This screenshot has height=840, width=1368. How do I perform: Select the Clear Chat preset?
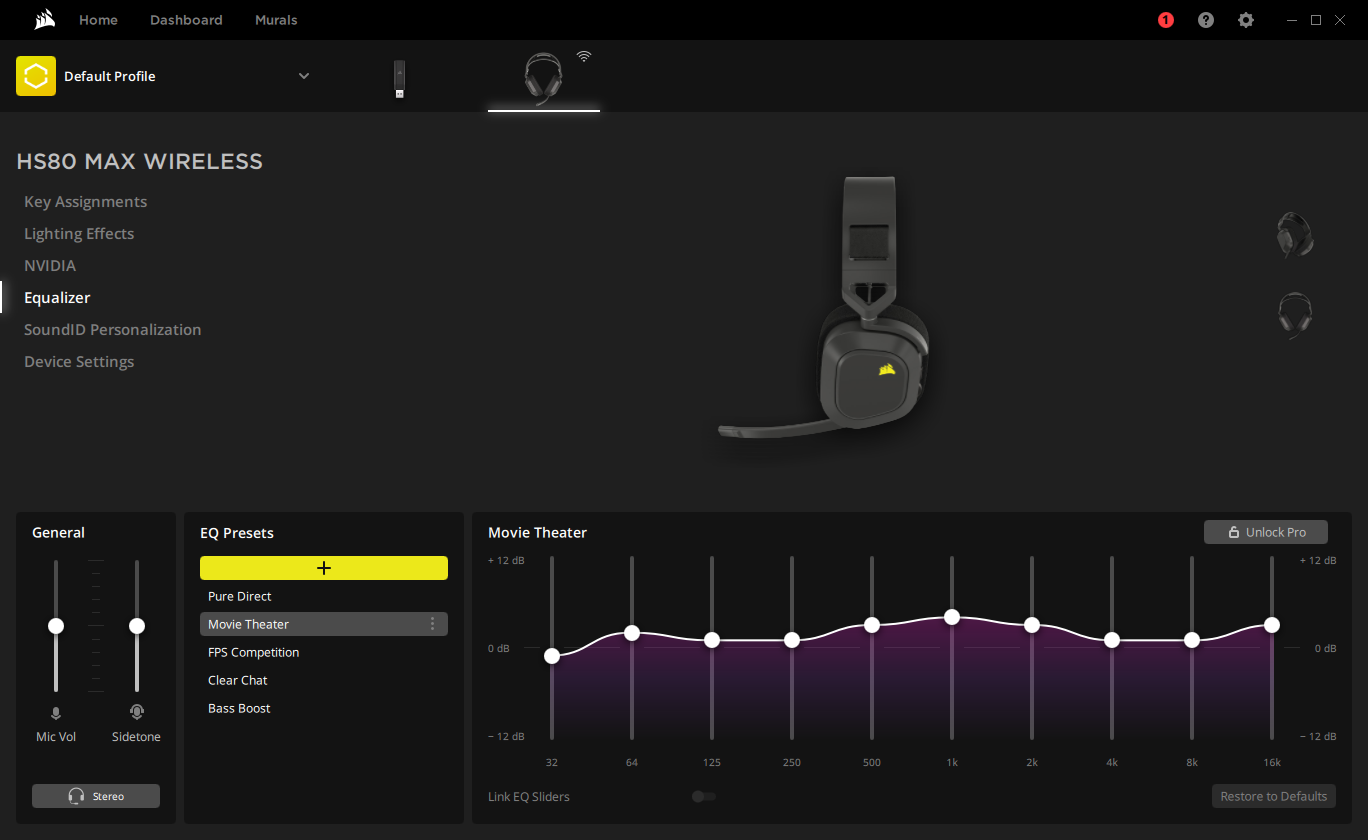pyautogui.click(x=324, y=680)
